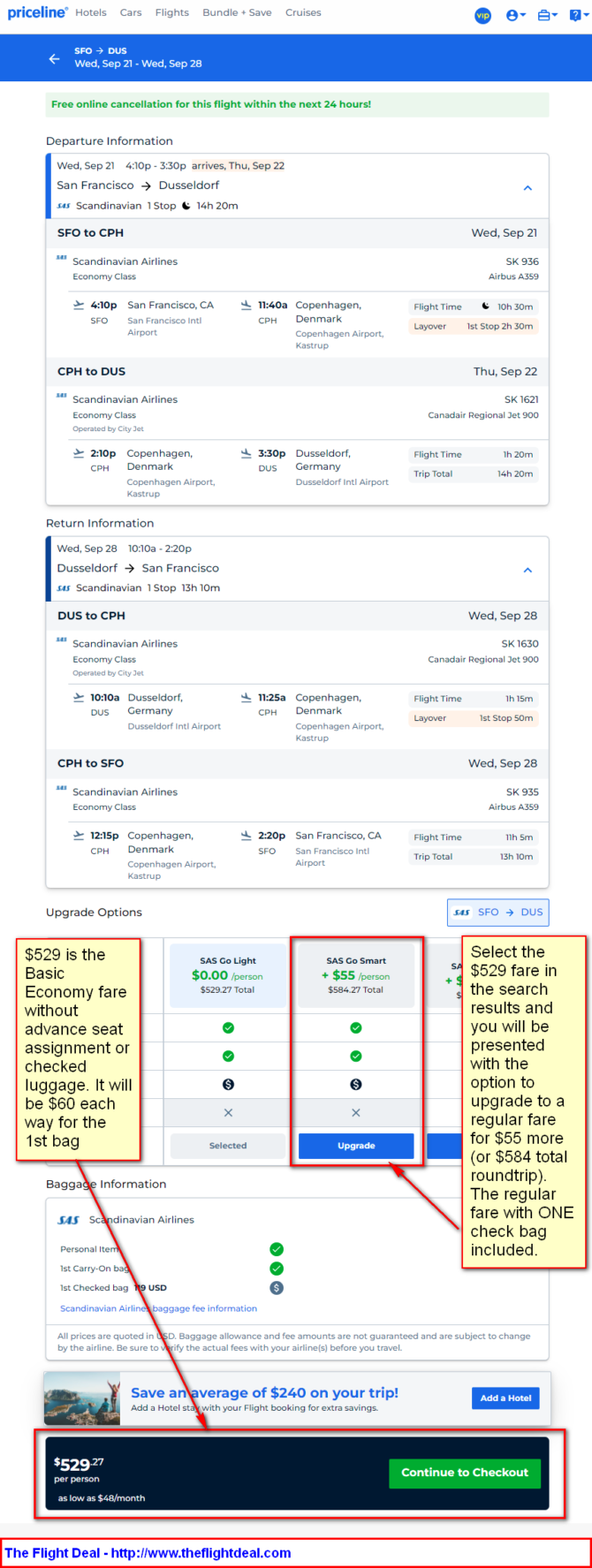The width and height of the screenshot is (592, 1568).
Task: Click the landing icon for 11:25a CPH
Action: click(x=246, y=698)
